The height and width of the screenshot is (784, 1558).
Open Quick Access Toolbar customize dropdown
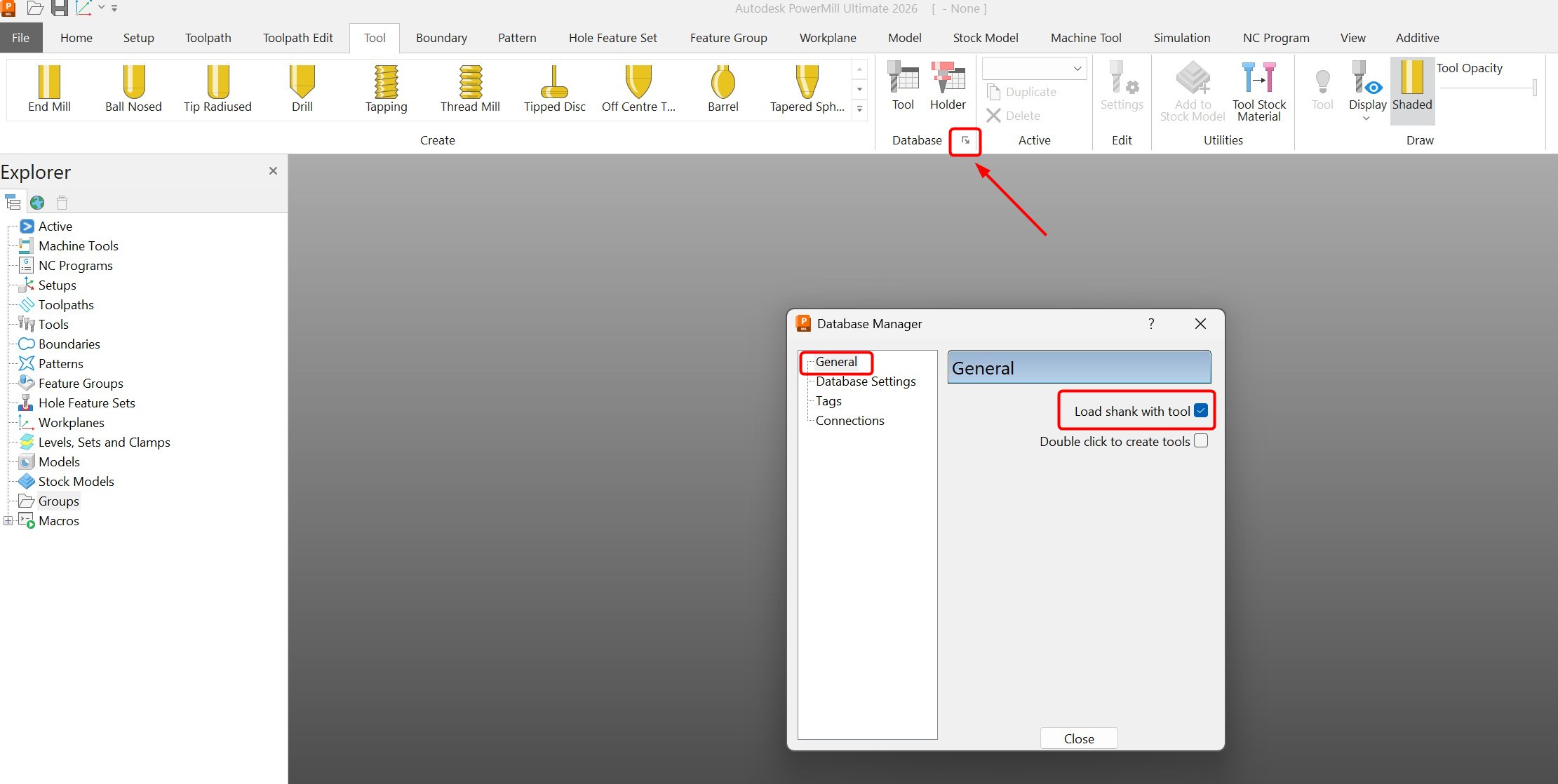pyautogui.click(x=114, y=8)
